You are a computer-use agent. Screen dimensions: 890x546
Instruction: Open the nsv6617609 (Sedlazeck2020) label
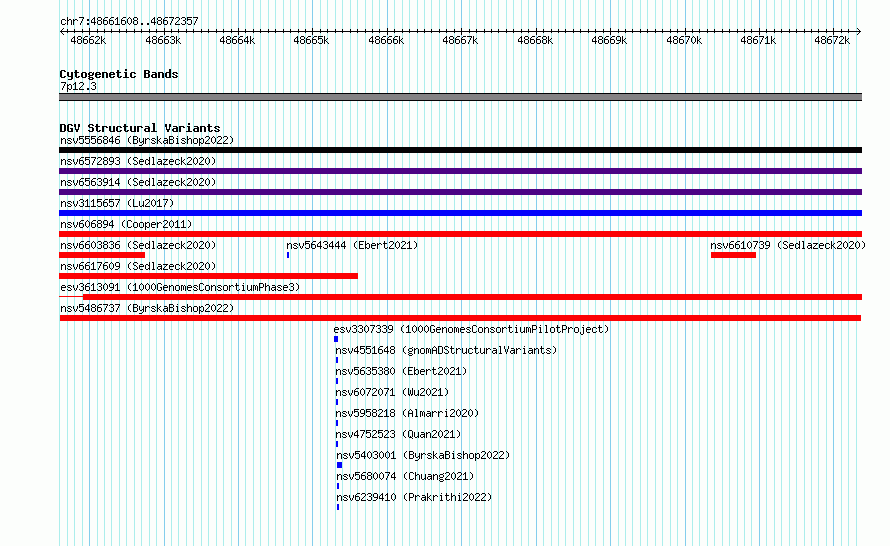[x=138, y=266]
